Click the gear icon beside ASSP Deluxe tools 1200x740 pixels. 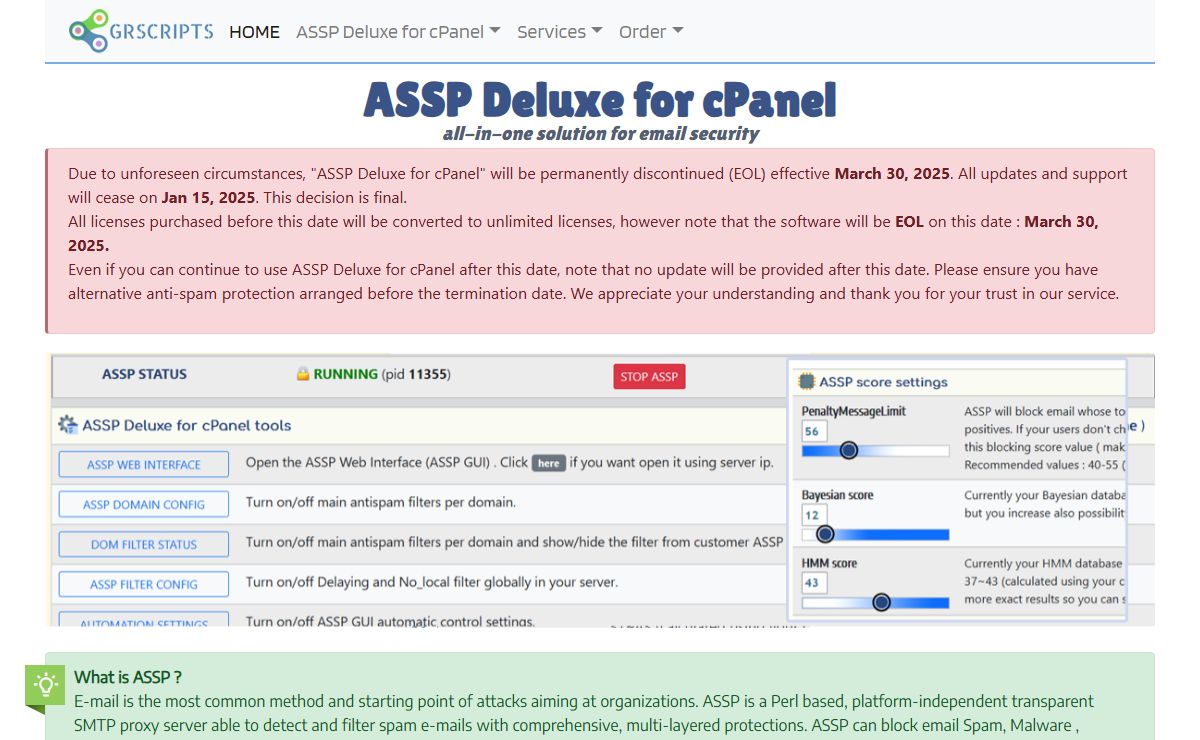point(68,425)
